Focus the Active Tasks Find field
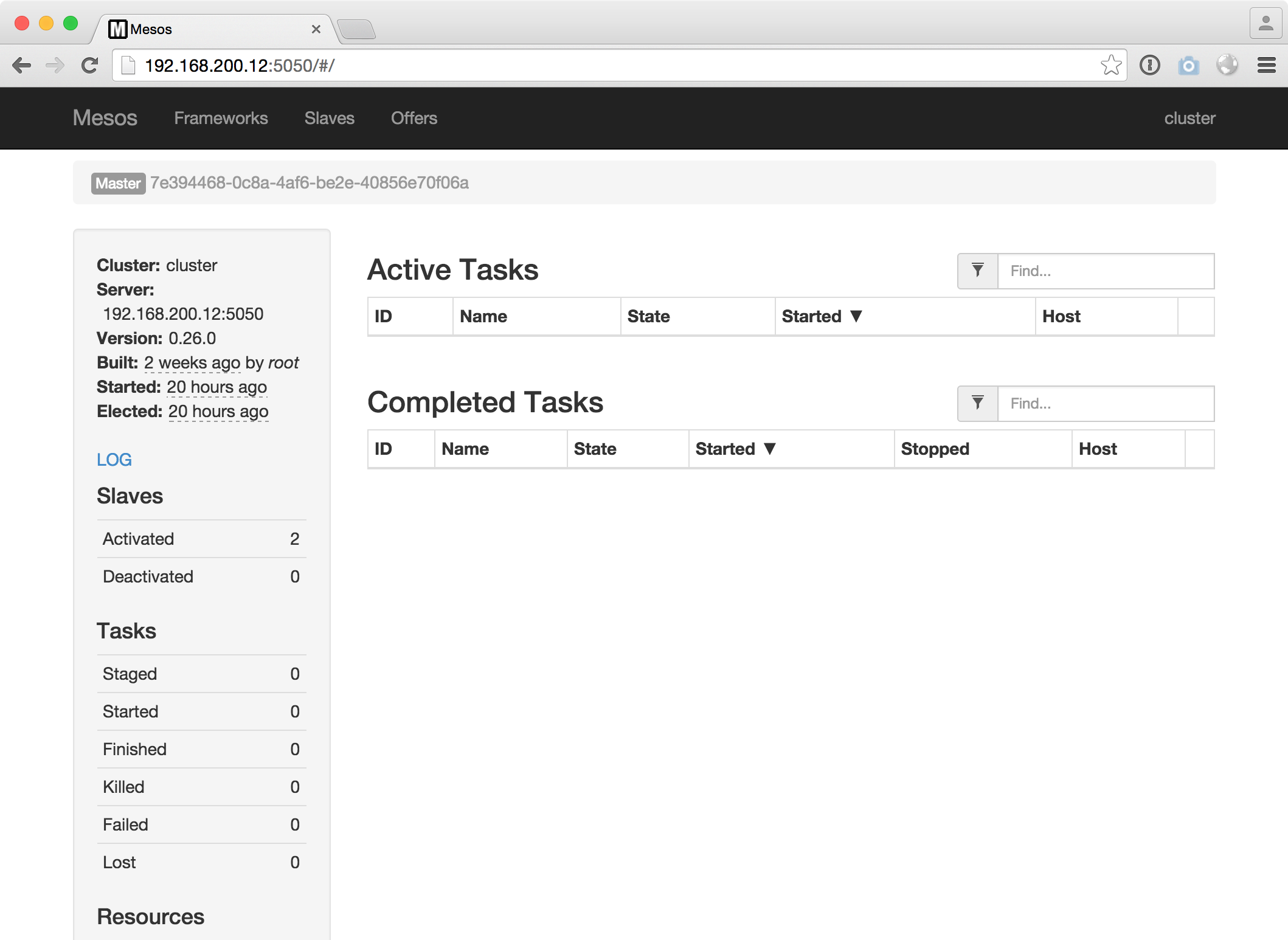Image resolution: width=1288 pixels, height=940 pixels. (x=1106, y=271)
